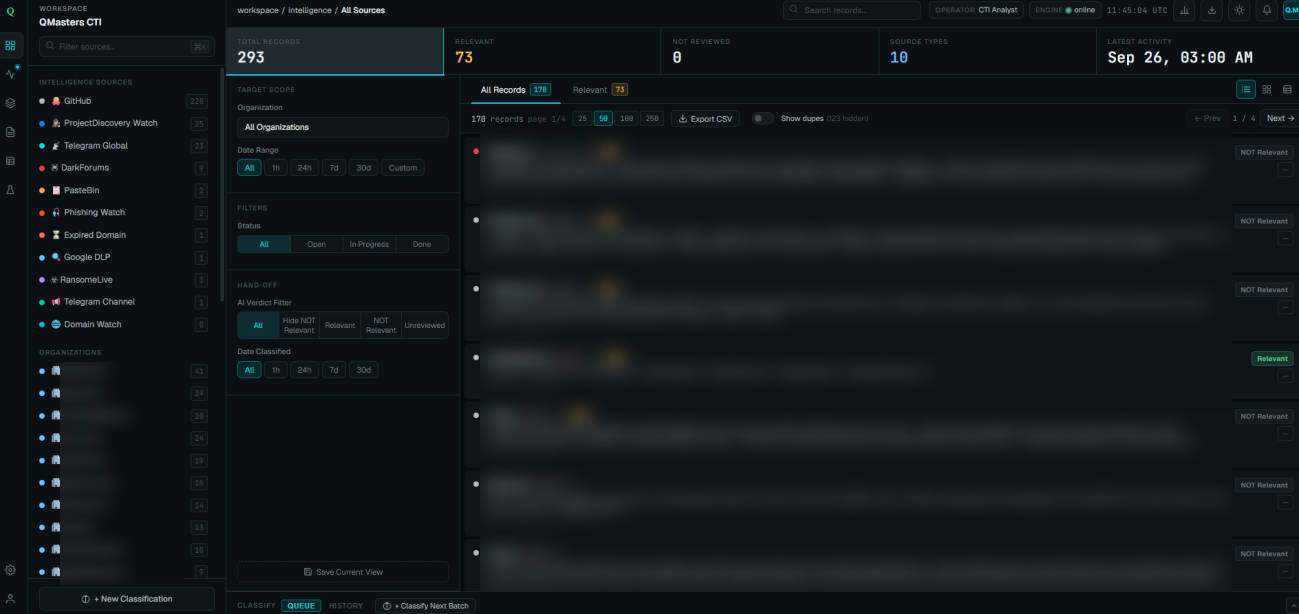Choose Custom date range
The width and height of the screenshot is (1299, 614).
coord(403,168)
